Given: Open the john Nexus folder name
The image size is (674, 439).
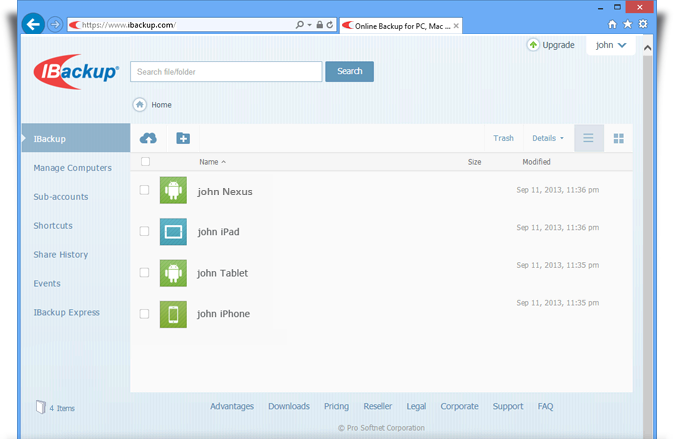Looking at the screenshot, I should point(225,191).
